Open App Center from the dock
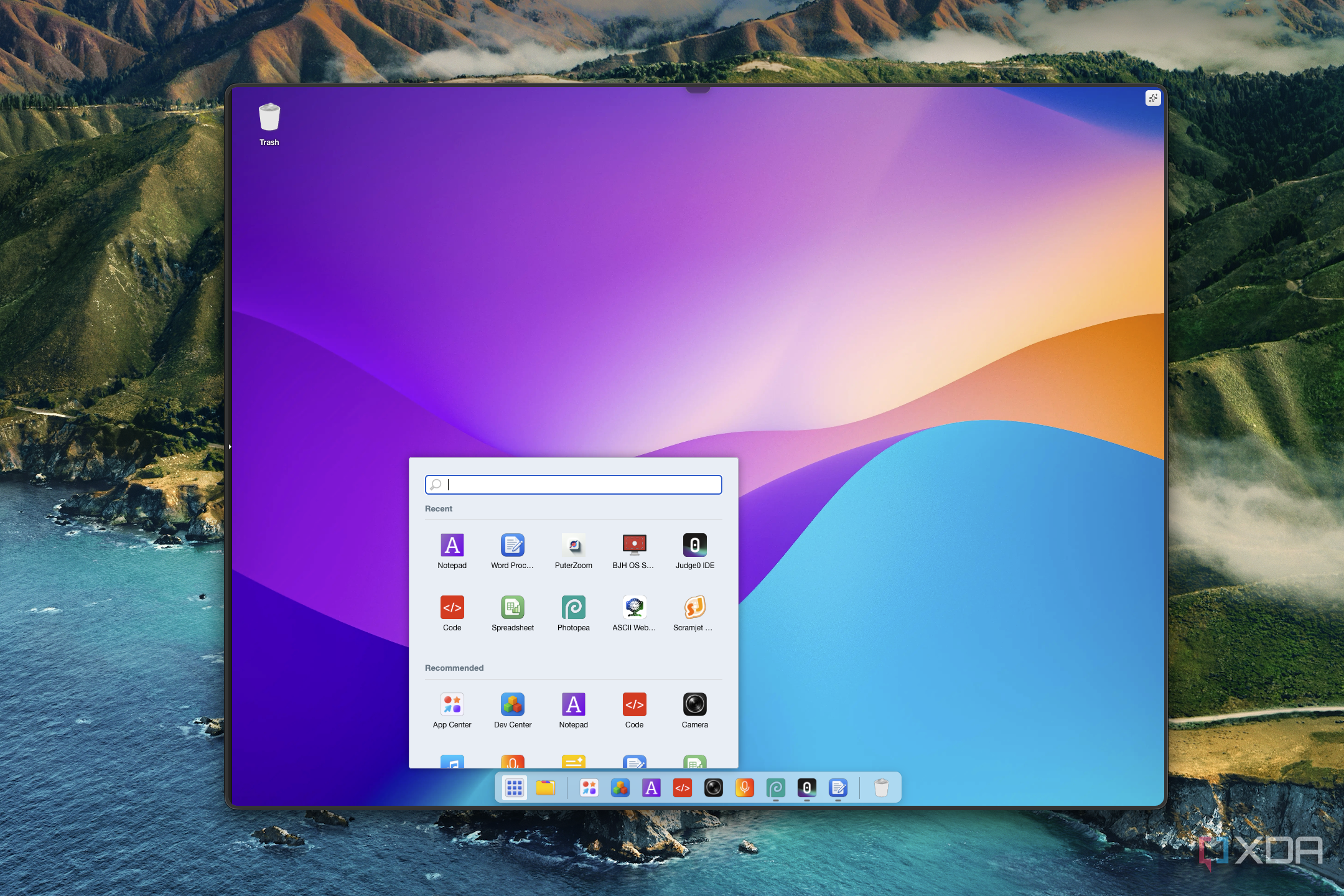 click(x=589, y=788)
